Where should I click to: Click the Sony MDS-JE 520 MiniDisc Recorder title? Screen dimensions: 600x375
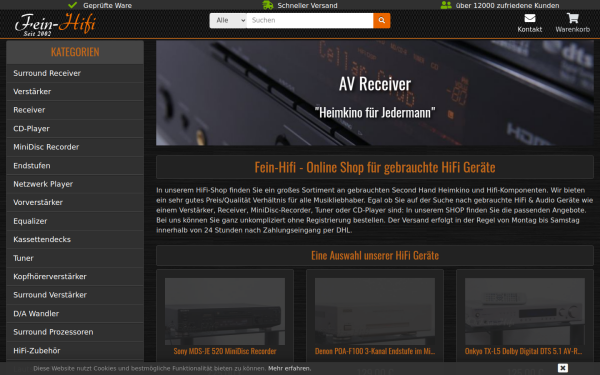pos(225,351)
